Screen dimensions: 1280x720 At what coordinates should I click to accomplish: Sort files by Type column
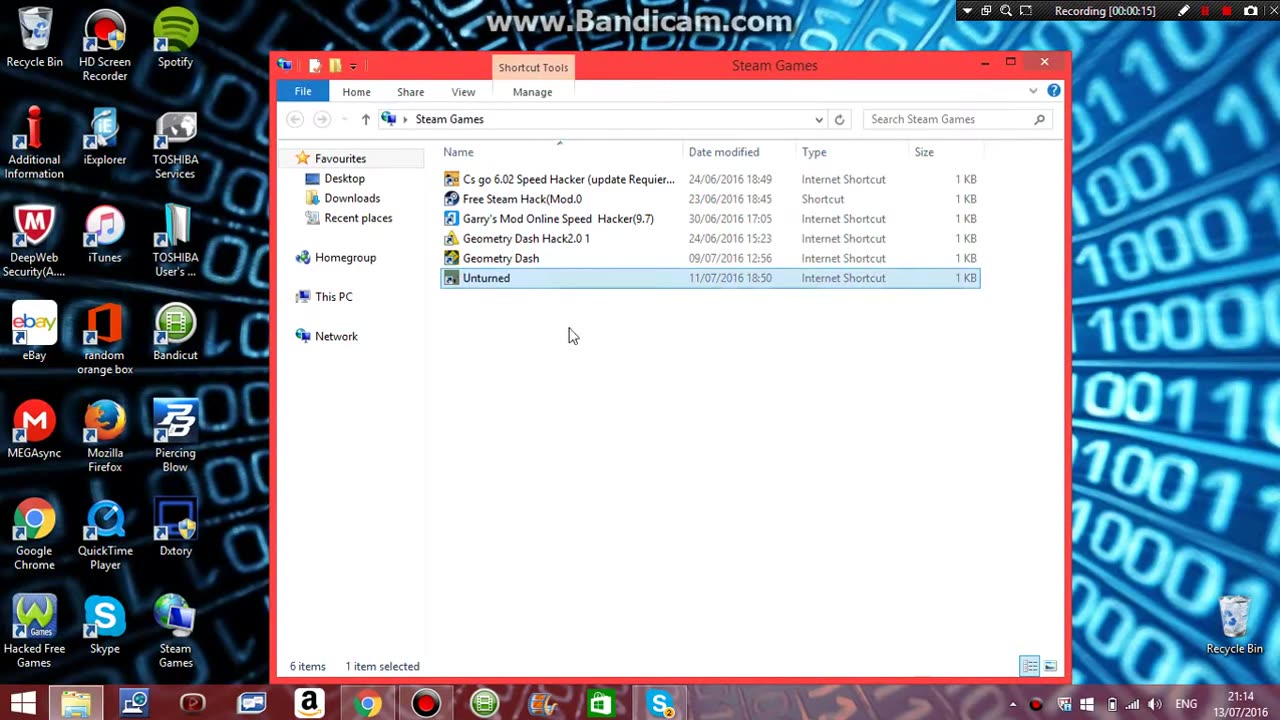(852, 152)
